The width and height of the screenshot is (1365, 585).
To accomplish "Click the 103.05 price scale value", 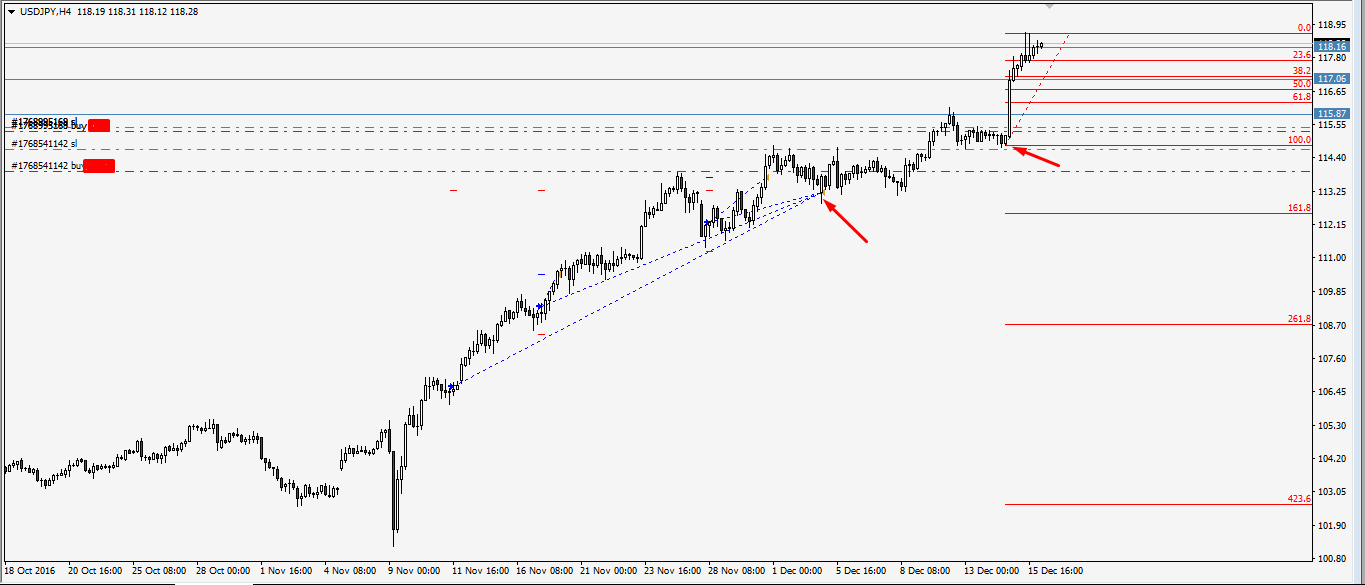I will pos(1333,492).
